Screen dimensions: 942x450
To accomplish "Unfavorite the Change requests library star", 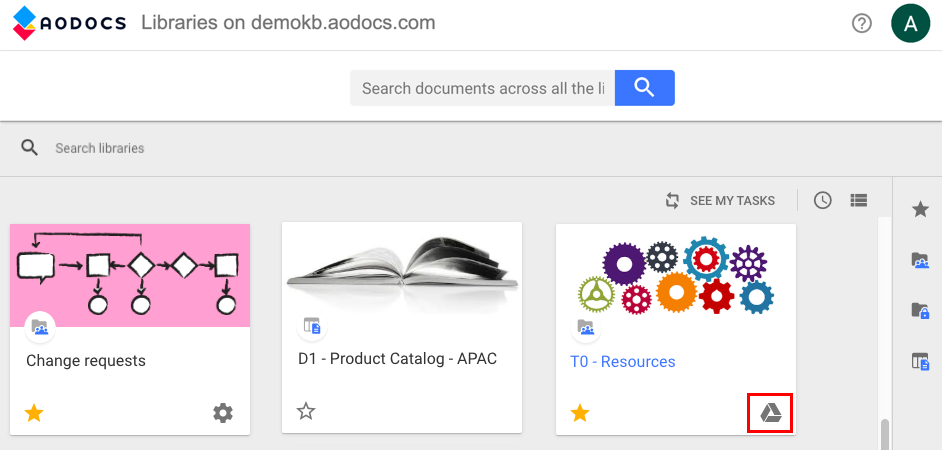I will (34, 413).
